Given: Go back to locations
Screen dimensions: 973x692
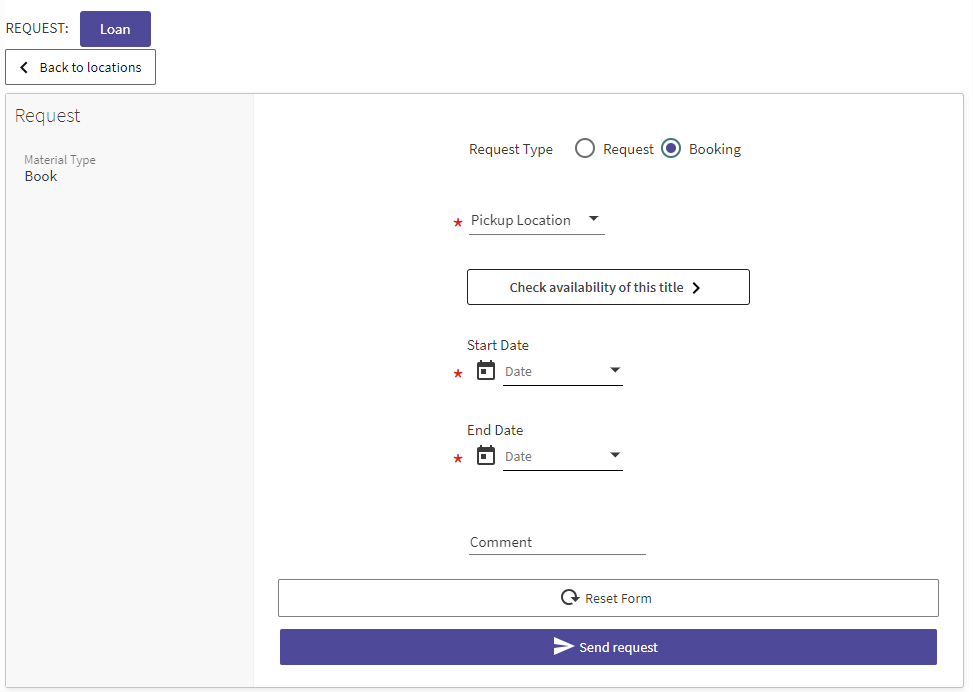Looking at the screenshot, I should (80, 68).
